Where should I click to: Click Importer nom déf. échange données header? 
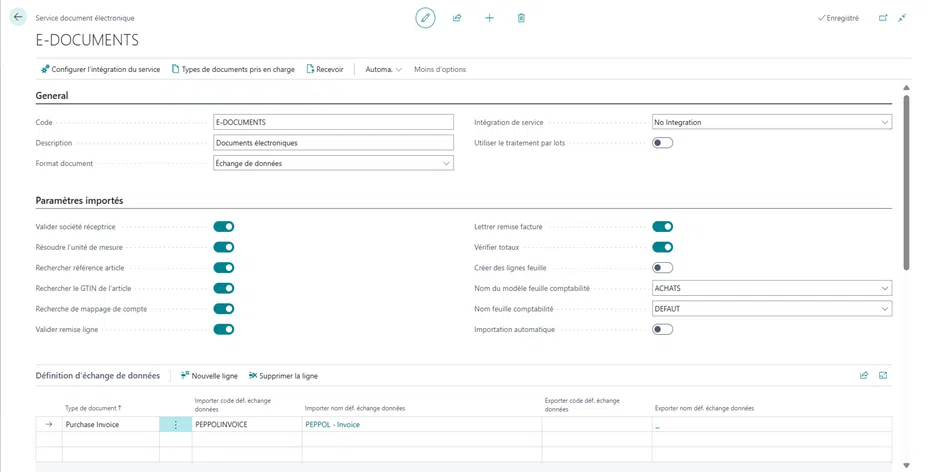355,408
